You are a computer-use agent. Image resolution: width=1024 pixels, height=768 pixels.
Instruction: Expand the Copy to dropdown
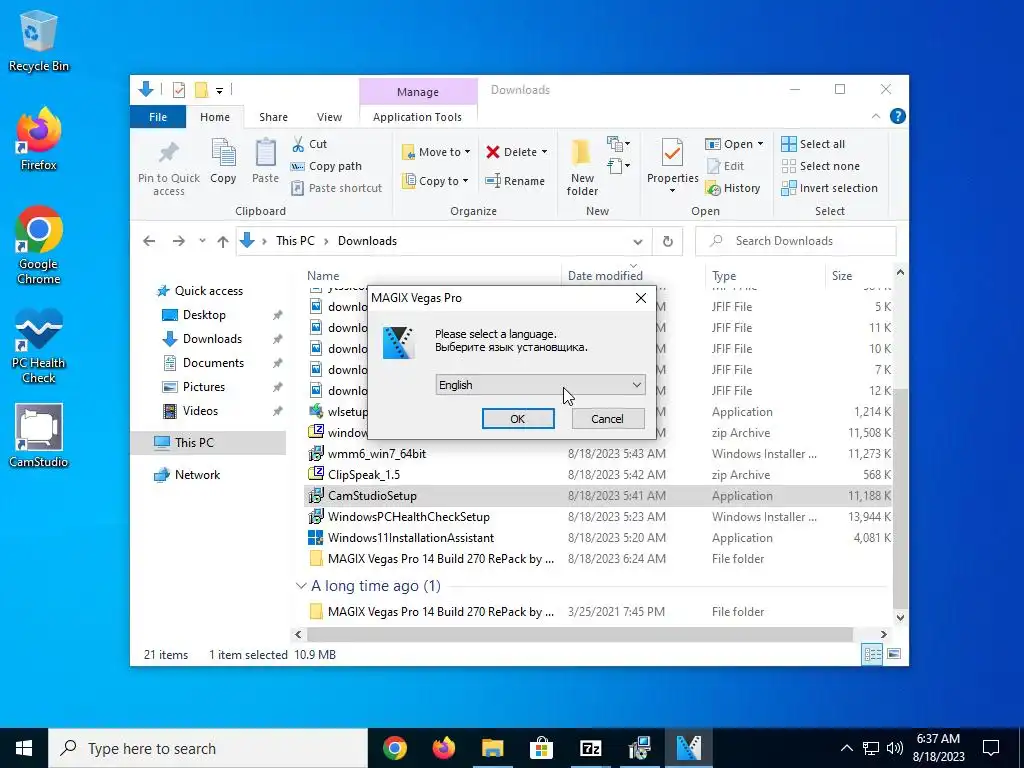[x=466, y=181]
